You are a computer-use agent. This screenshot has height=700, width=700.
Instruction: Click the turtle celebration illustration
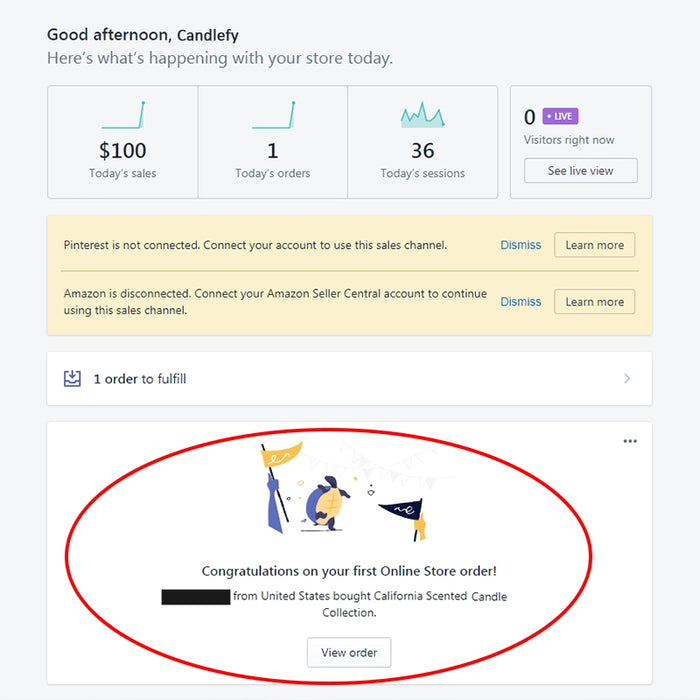click(325, 496)
